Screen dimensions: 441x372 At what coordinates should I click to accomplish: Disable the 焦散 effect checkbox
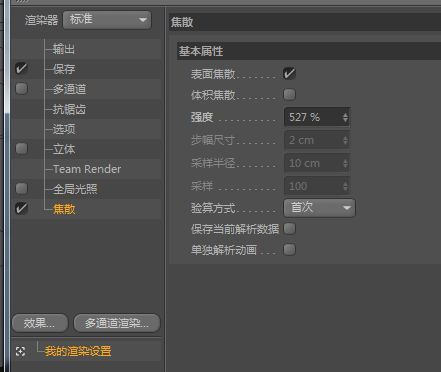(21, 208)
